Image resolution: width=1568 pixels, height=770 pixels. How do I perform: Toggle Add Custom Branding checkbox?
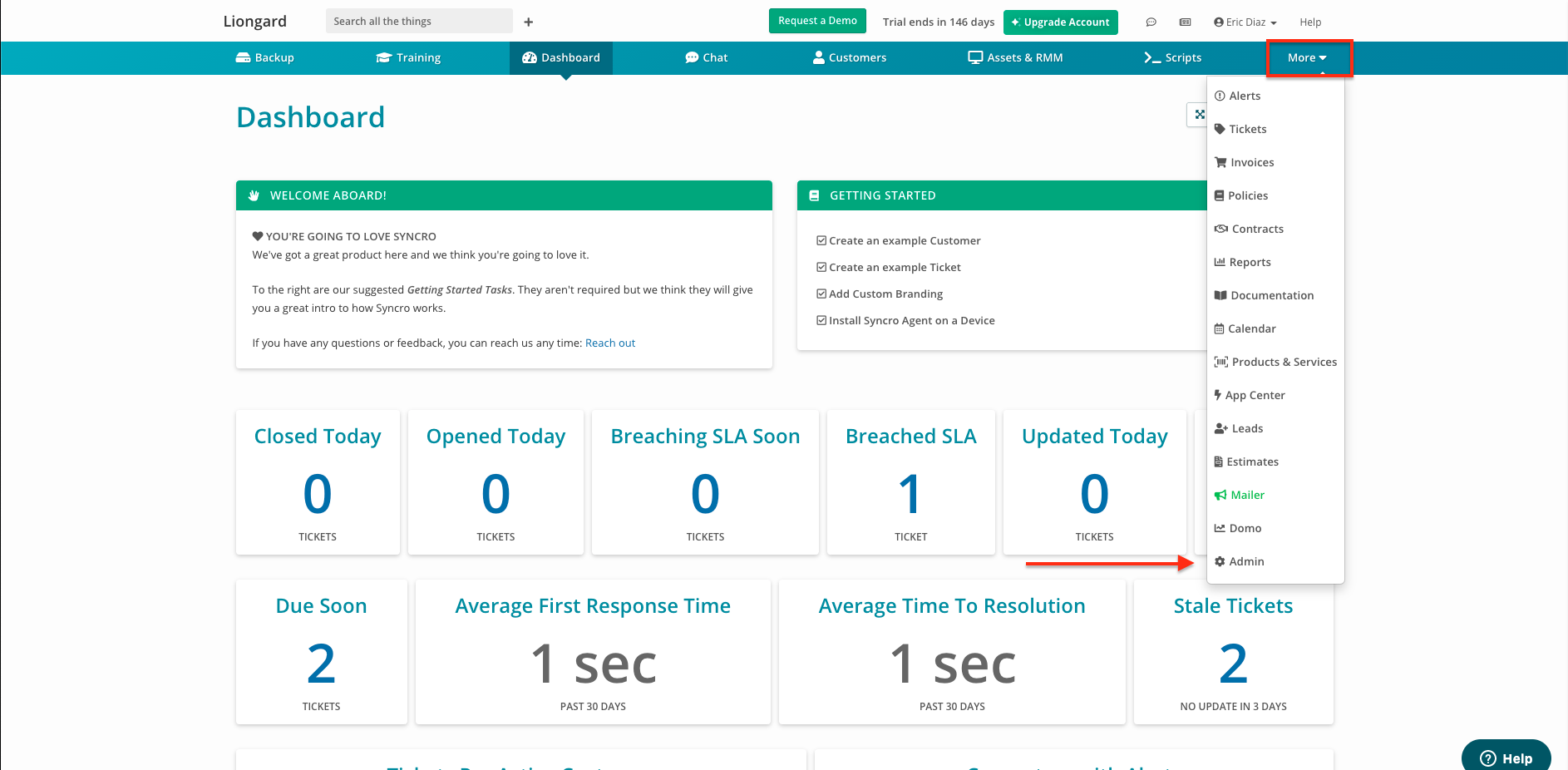tap(821, 294)
